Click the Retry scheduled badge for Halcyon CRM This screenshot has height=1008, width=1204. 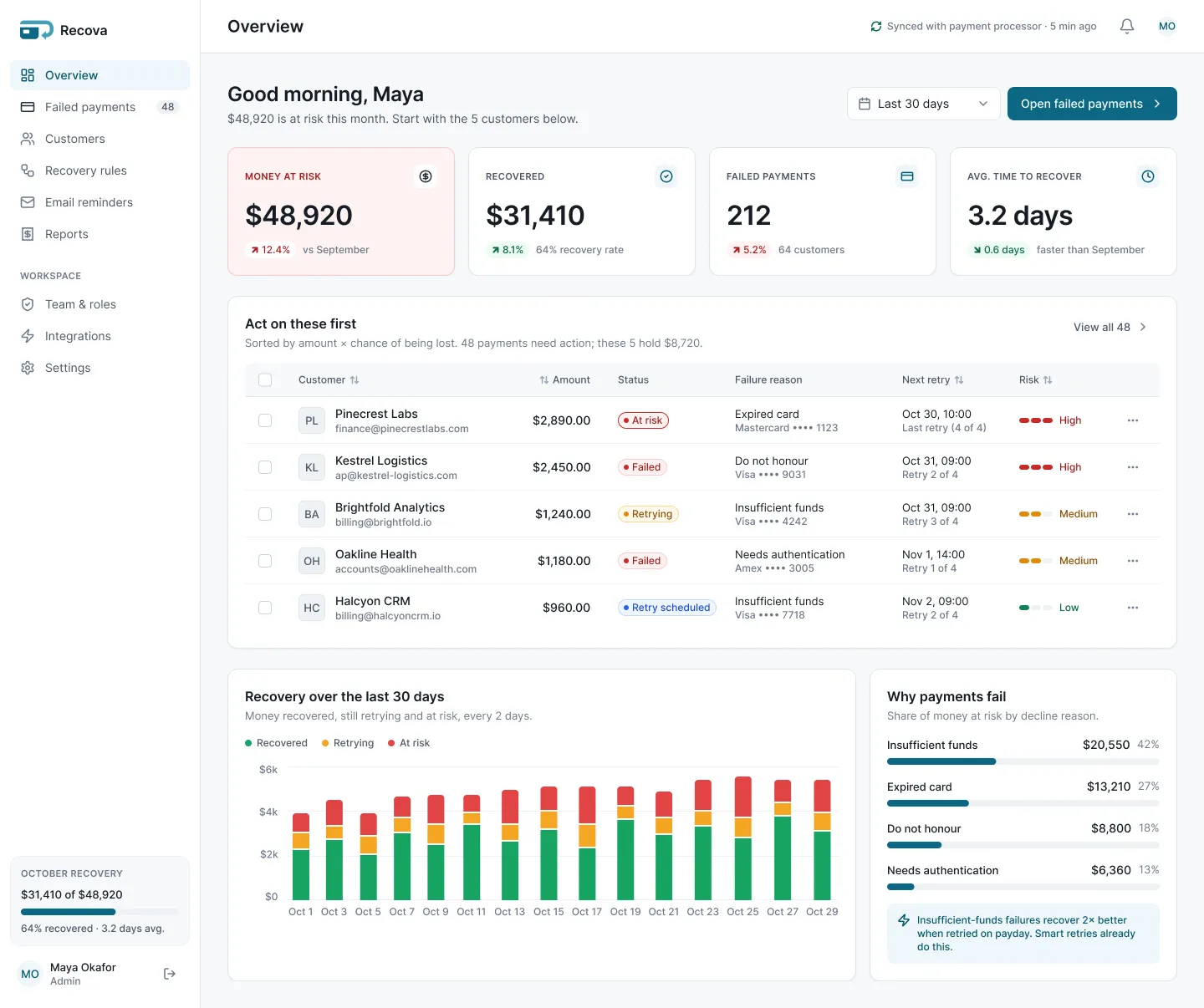pos(666,608)
